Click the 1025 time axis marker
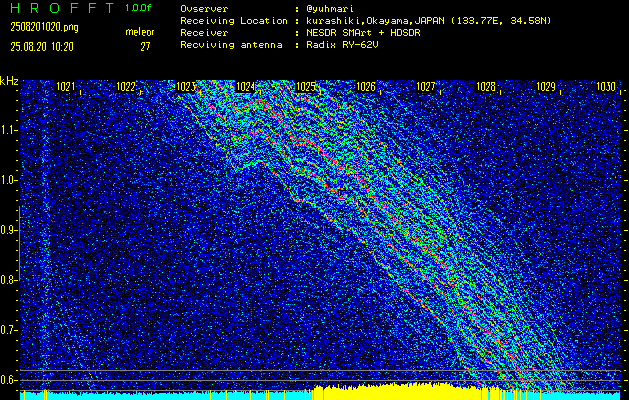The width and height of the screenshot is (629, 400). pyautogui.click(x=306, y=87)
